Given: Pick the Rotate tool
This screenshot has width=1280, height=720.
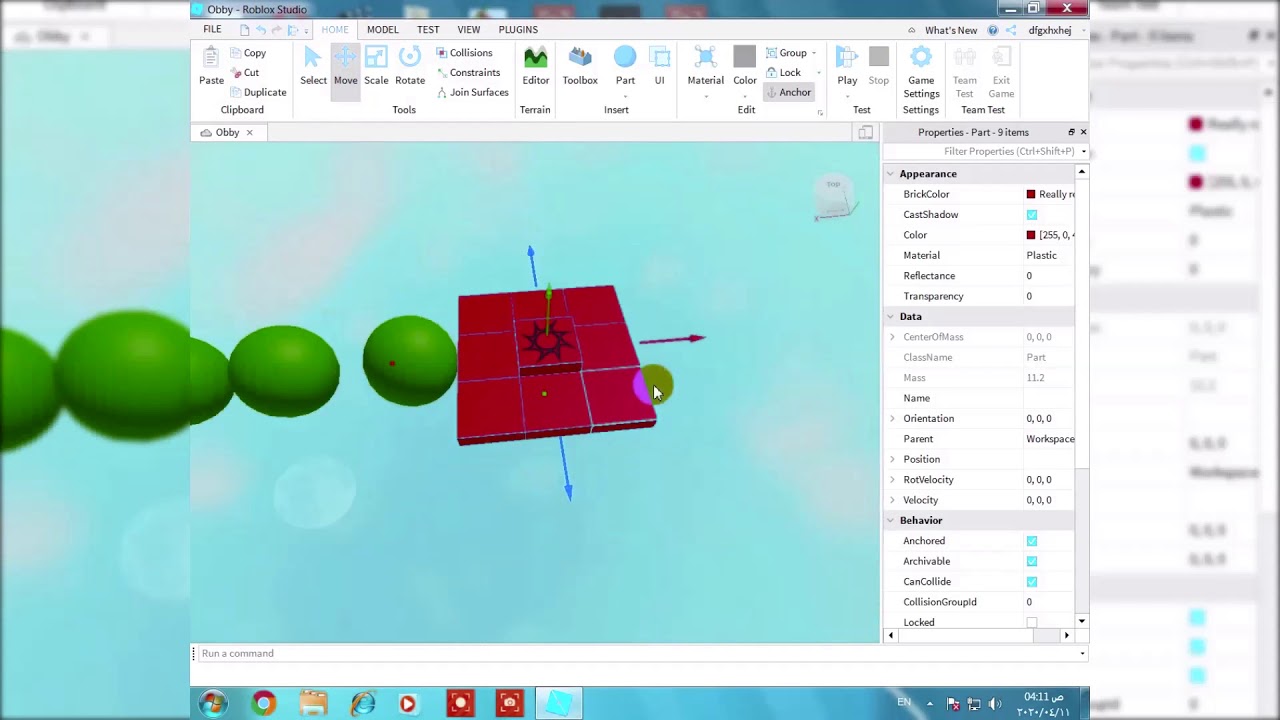Looking at the screenshot, I should (410, 66).
